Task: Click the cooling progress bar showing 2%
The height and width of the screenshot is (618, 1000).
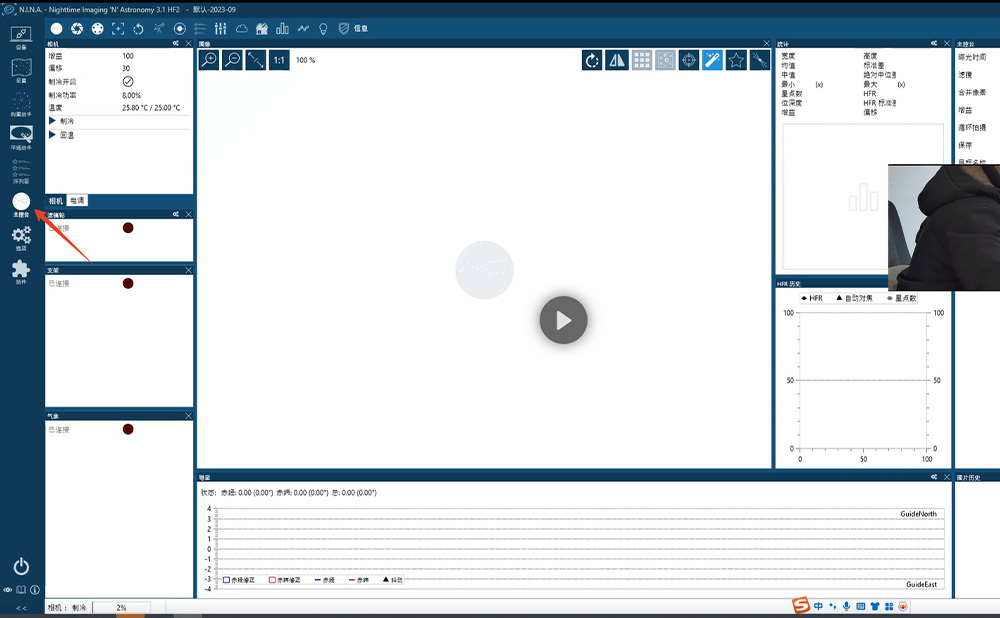Action: 121,608
